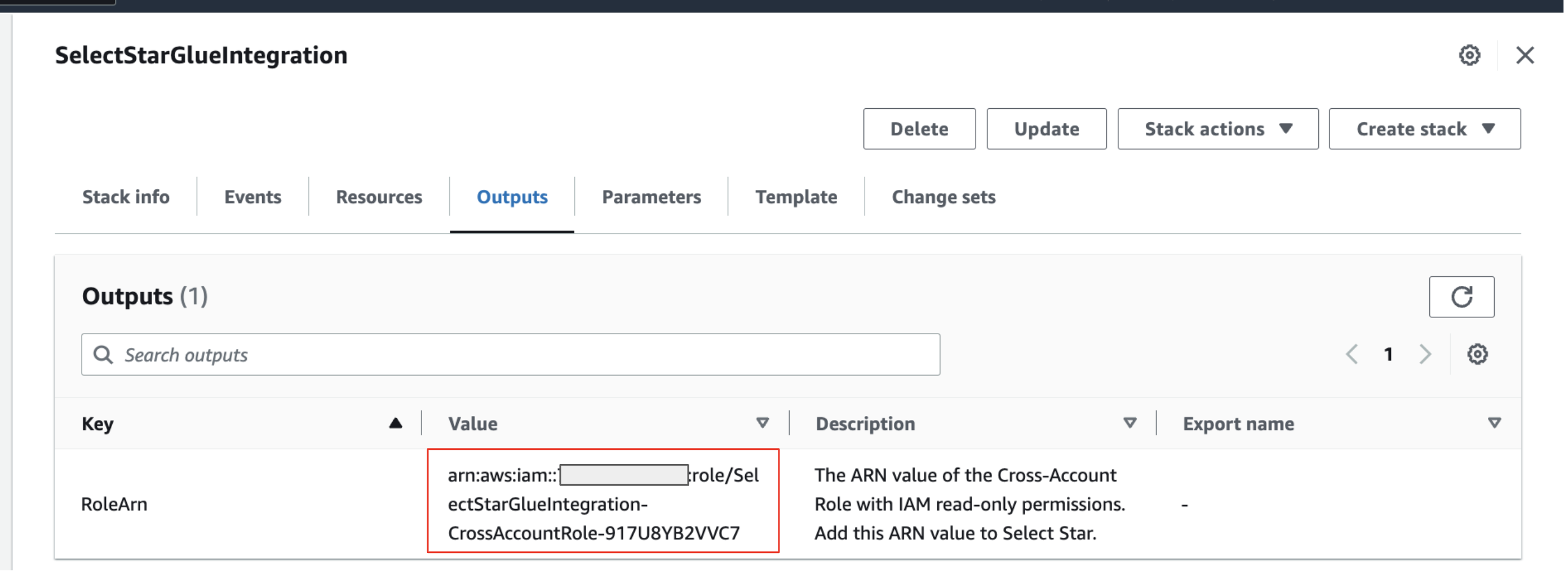The image size is (1568, 575).
Task: Open Outputs table preferences gear
Action: click(x=1477, y=354)
